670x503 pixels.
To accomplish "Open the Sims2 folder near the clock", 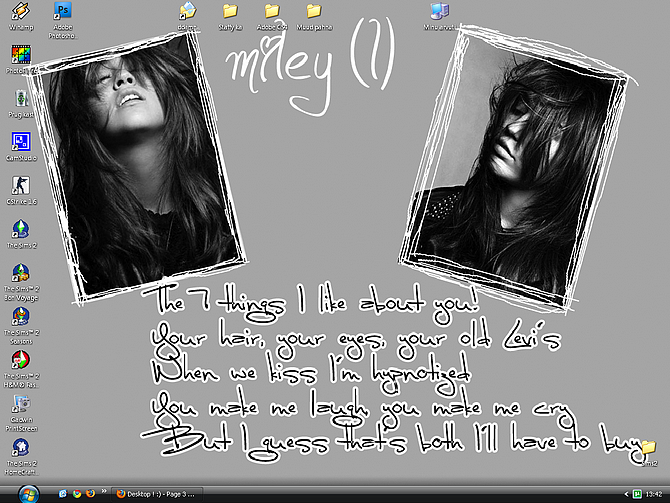I will (648, 452).
